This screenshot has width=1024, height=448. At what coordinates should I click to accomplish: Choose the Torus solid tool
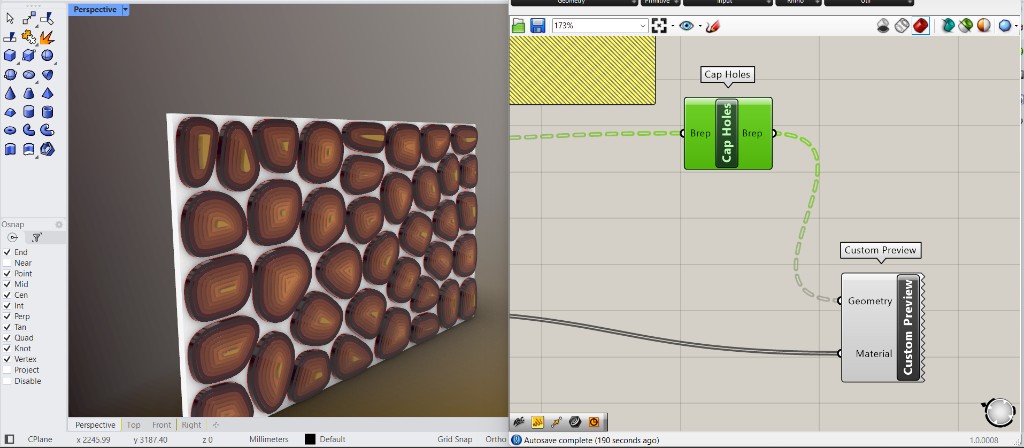[10, 131]
